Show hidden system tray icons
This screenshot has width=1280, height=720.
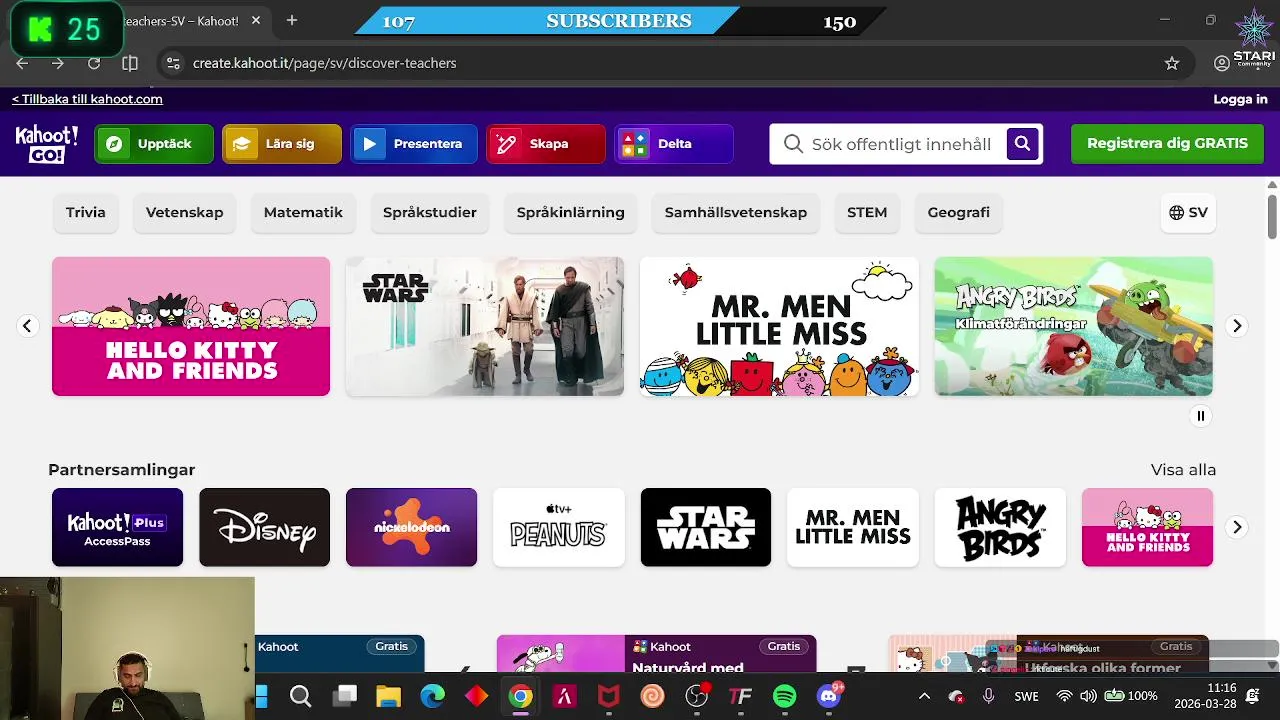point(924,696)
